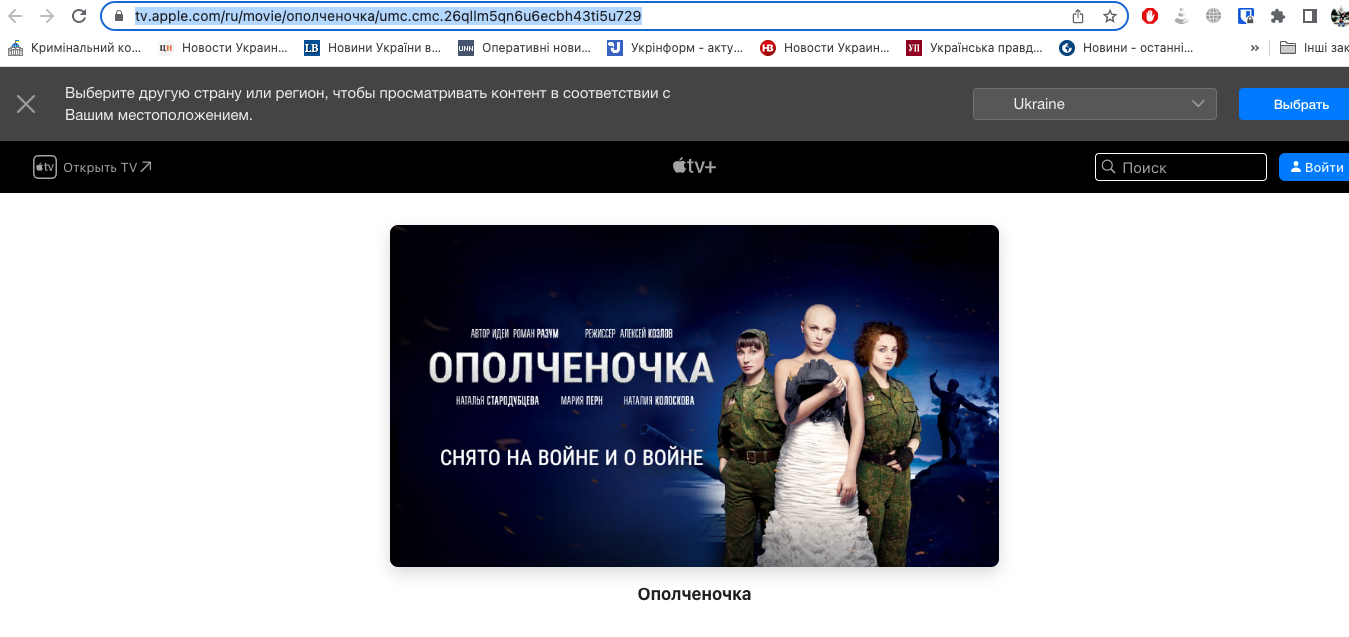1349x637 pixels.
Task: Go forward to the next page
Action: pyautogui.click(x=46, y=16)
